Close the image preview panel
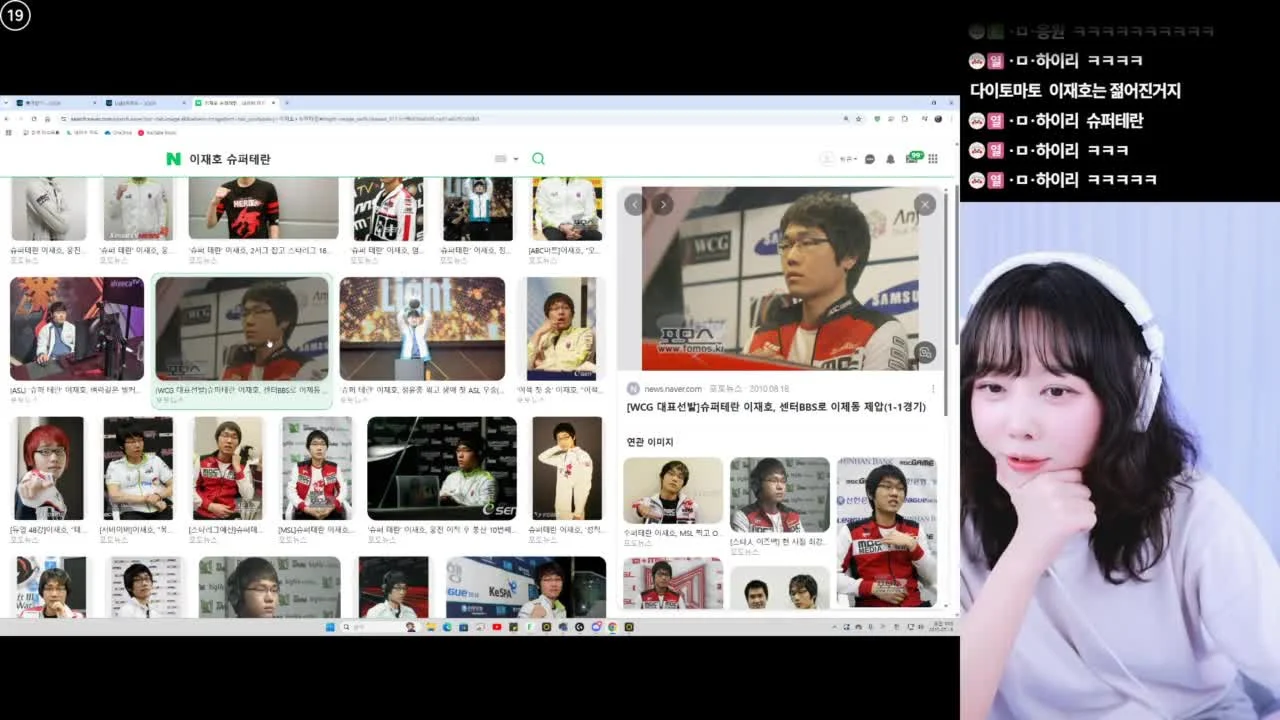The width and height of the screenshot is (1280, 720). (x=925, y=204)
